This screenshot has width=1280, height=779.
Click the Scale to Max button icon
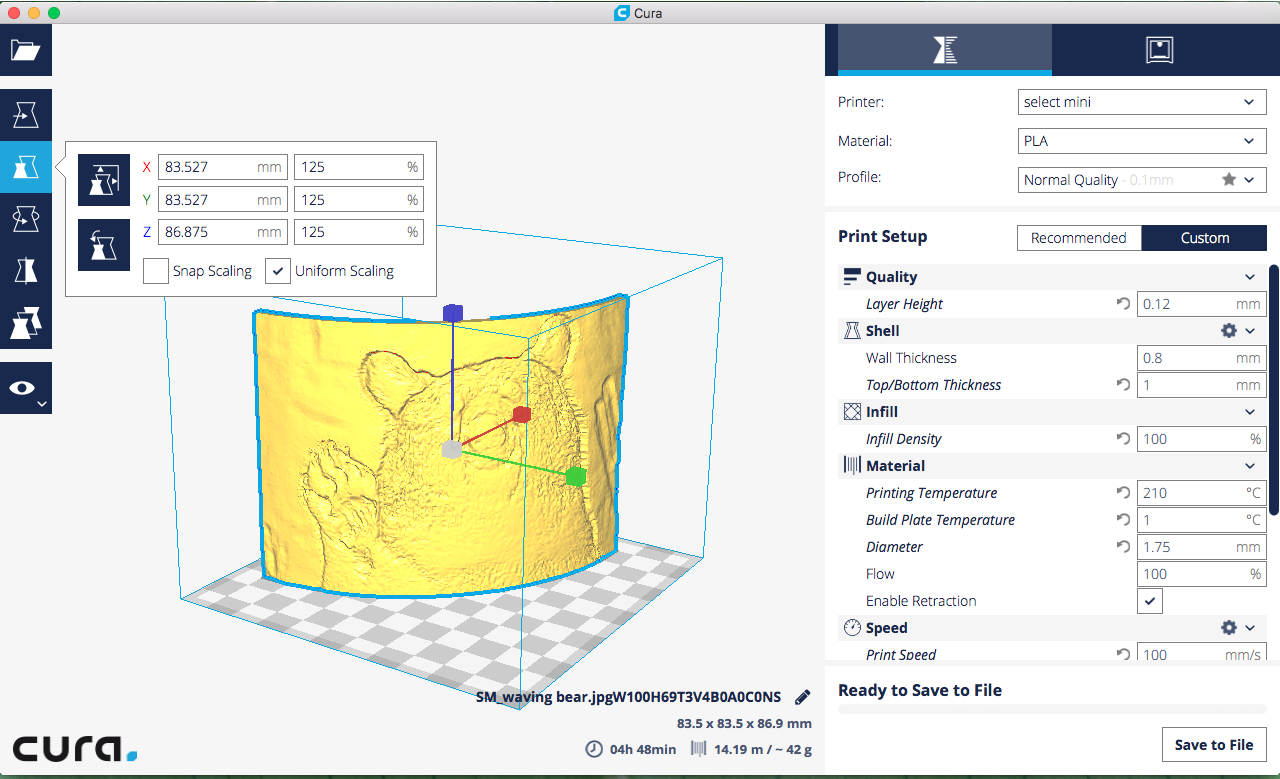pyautogui.click(x=104, y=180)
